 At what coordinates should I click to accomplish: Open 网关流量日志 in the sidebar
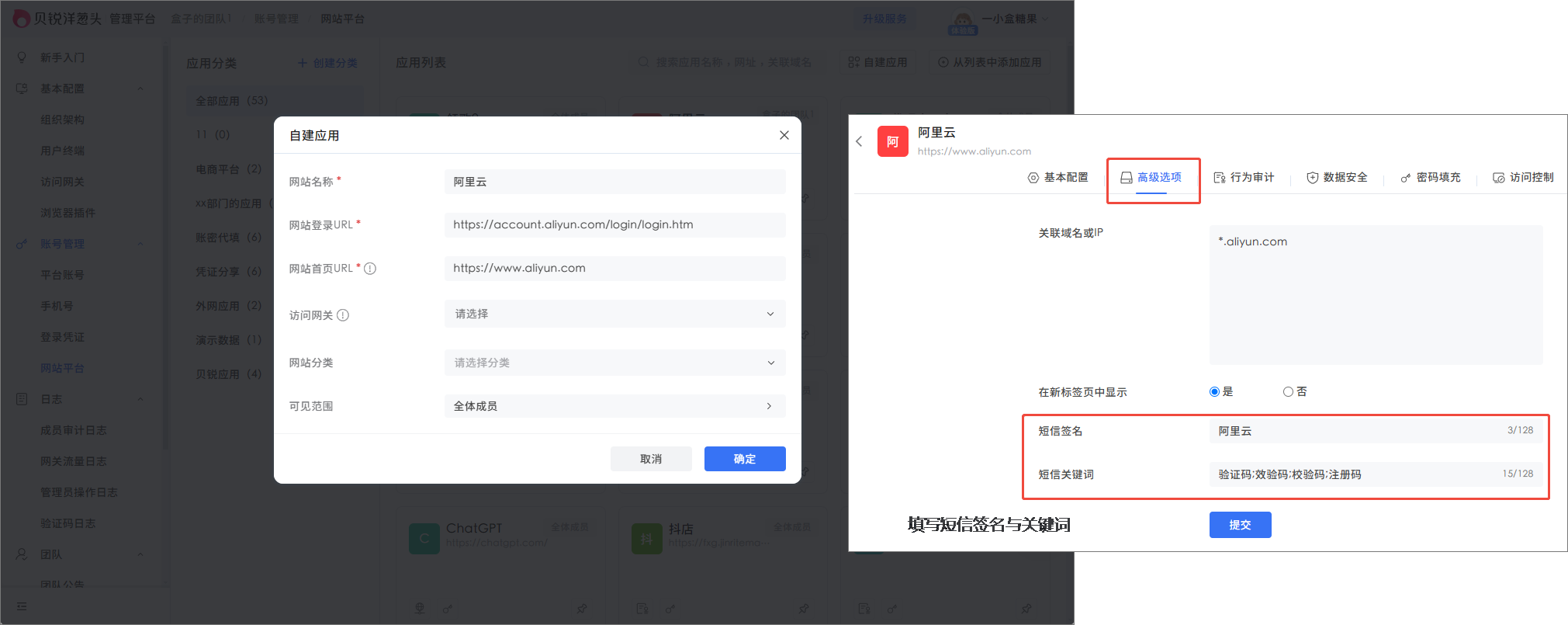tap(74, 461)
